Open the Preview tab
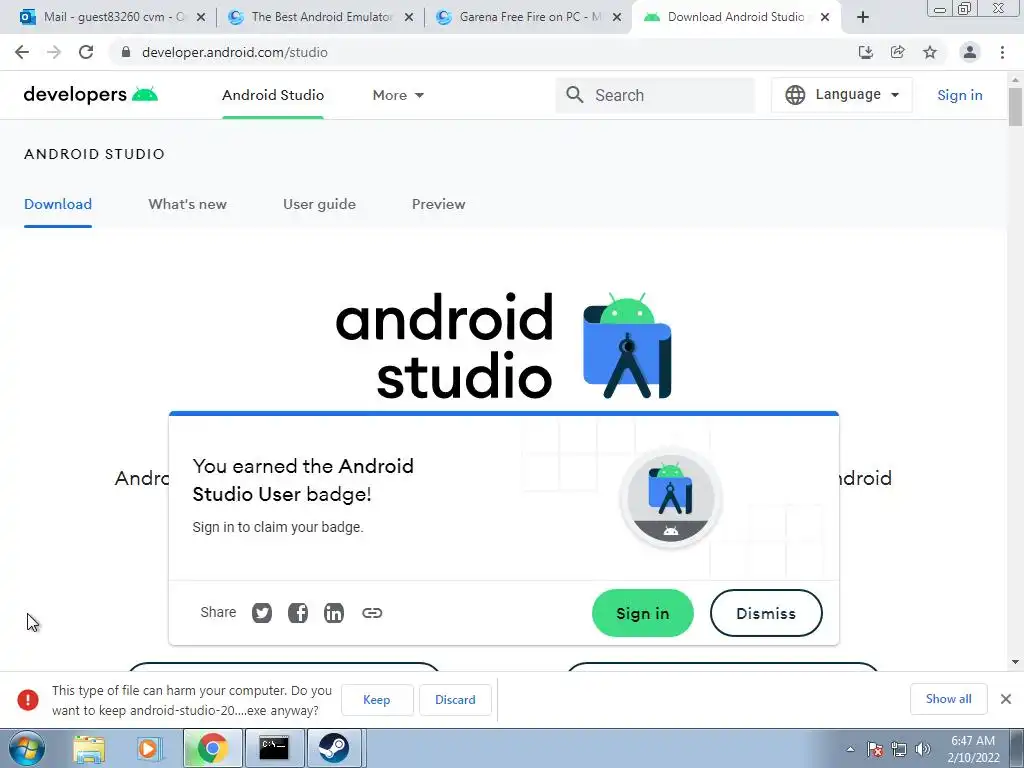The width and height of the screenshot is (1024, 768). click(x=439, y=204)
